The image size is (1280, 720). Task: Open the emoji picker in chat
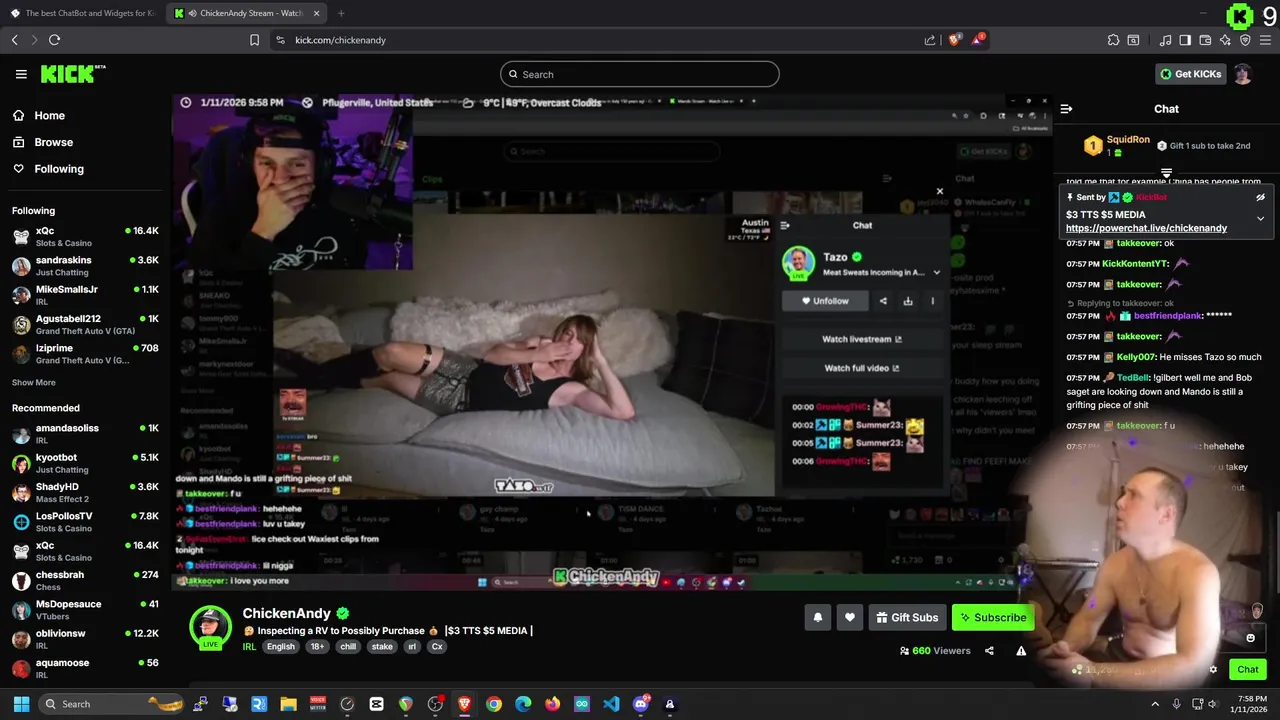tap(1250, 638)
